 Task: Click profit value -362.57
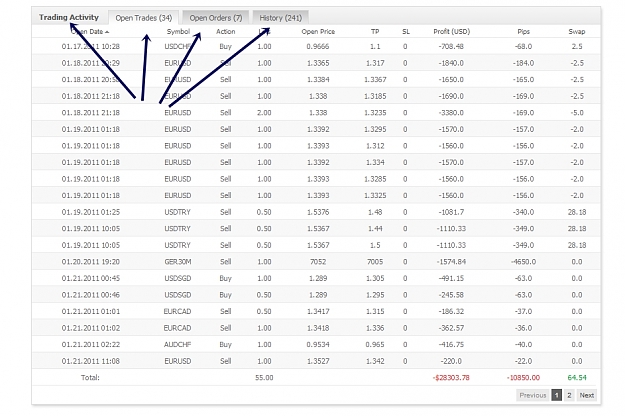pyautogui.click(x=451, y=328)
